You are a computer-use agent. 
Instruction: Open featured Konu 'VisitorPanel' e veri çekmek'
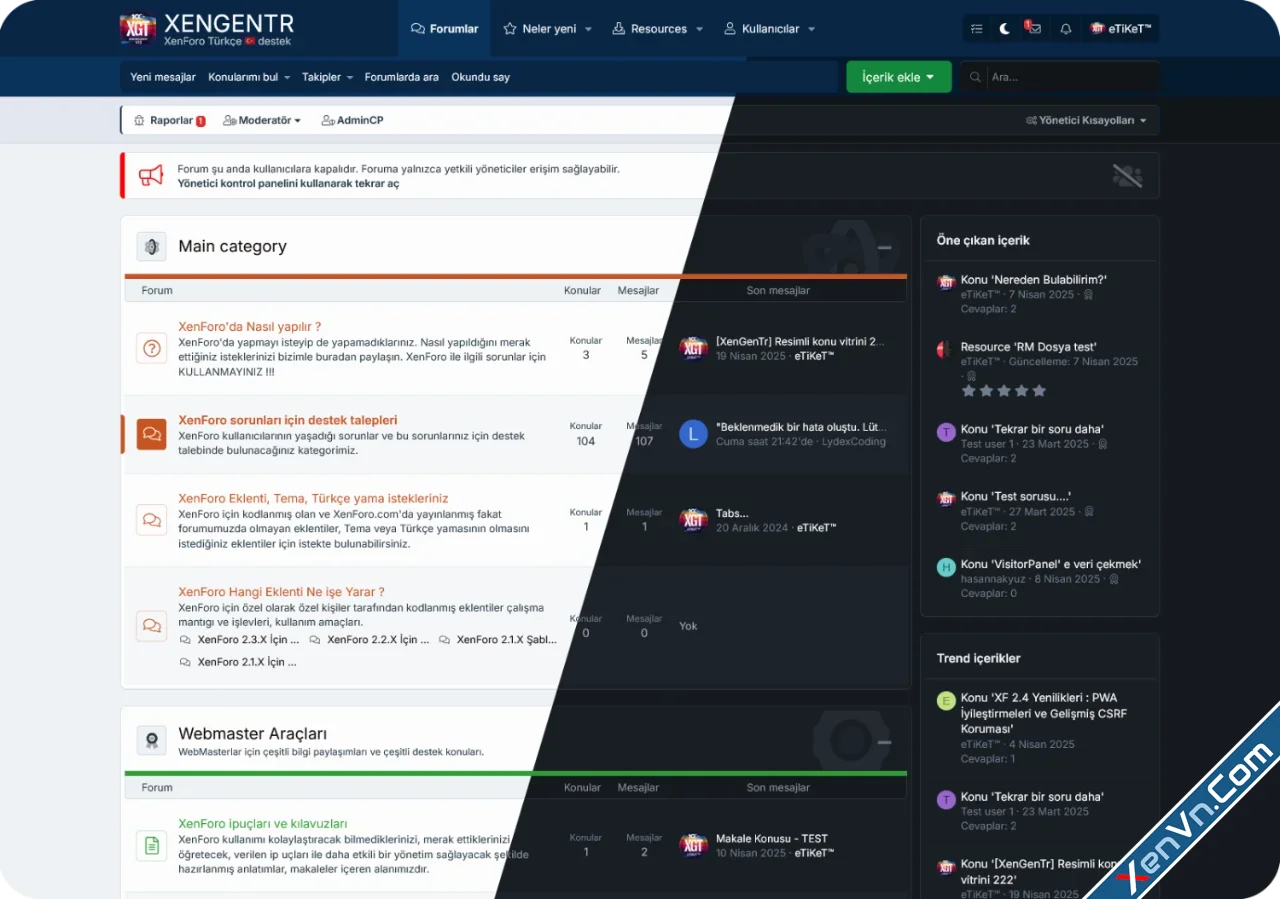coord(1051,564)
